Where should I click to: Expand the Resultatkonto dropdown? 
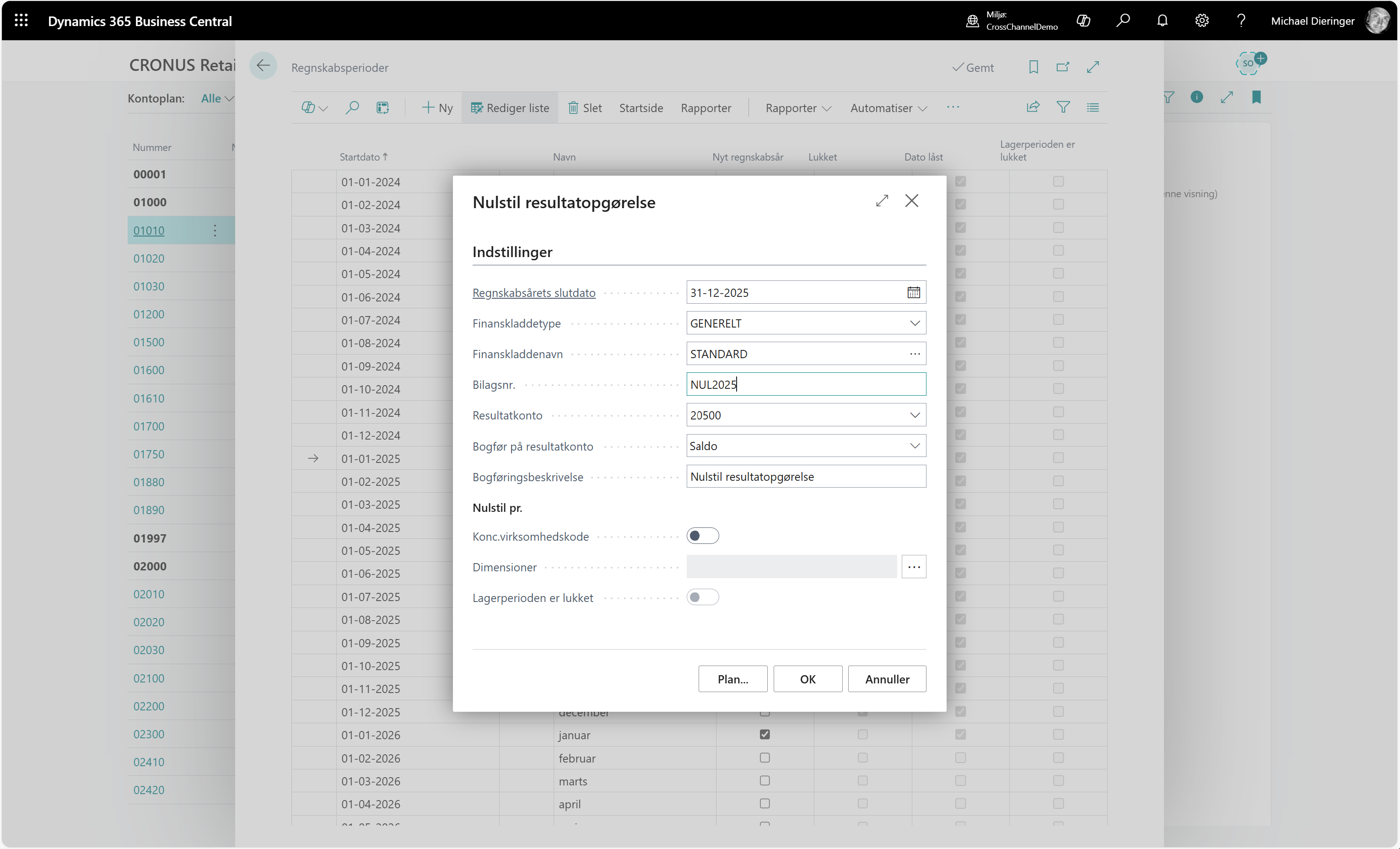[x=914, y=415]
